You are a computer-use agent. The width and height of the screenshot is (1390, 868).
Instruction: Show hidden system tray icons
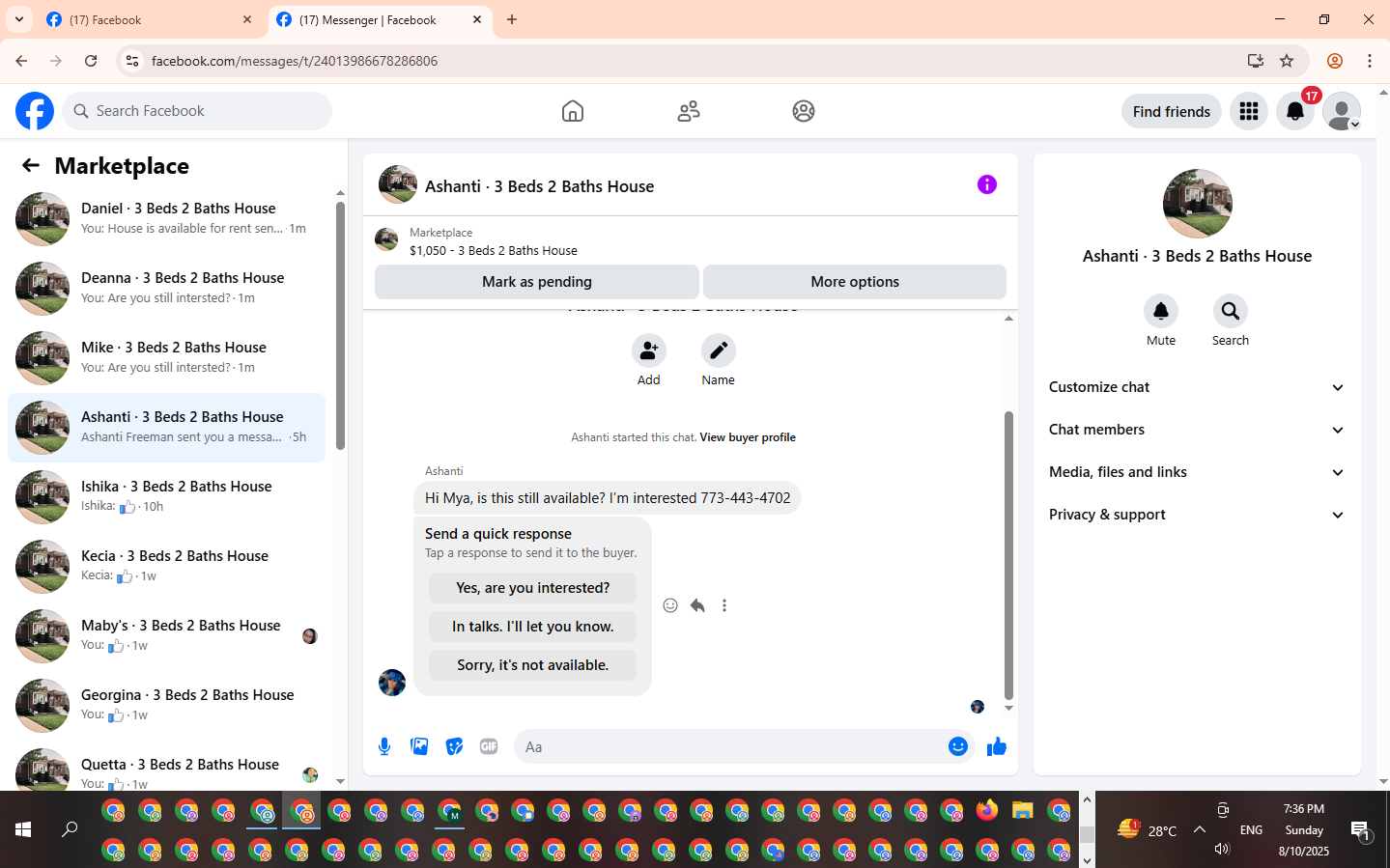[1200, 829]
